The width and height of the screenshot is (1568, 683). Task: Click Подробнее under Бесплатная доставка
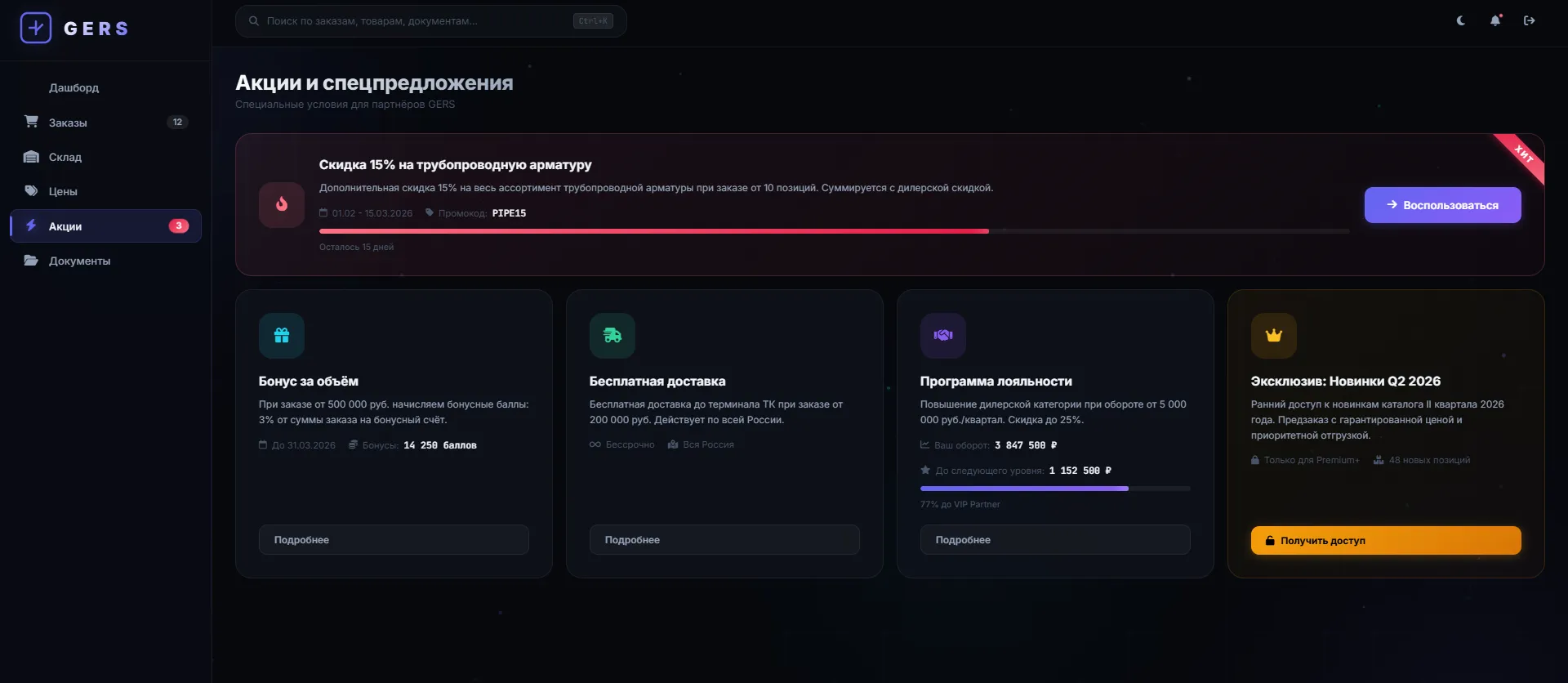coord(724,540)
